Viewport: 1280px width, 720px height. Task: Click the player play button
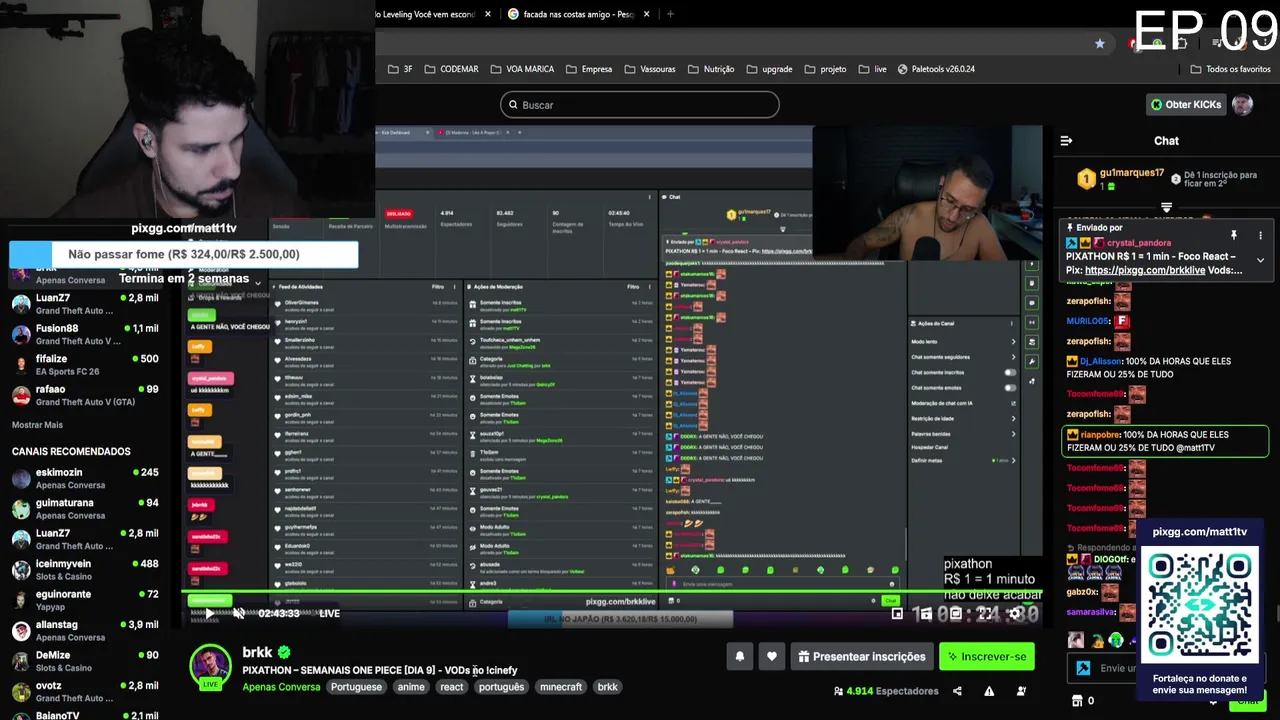click(211, 613)
